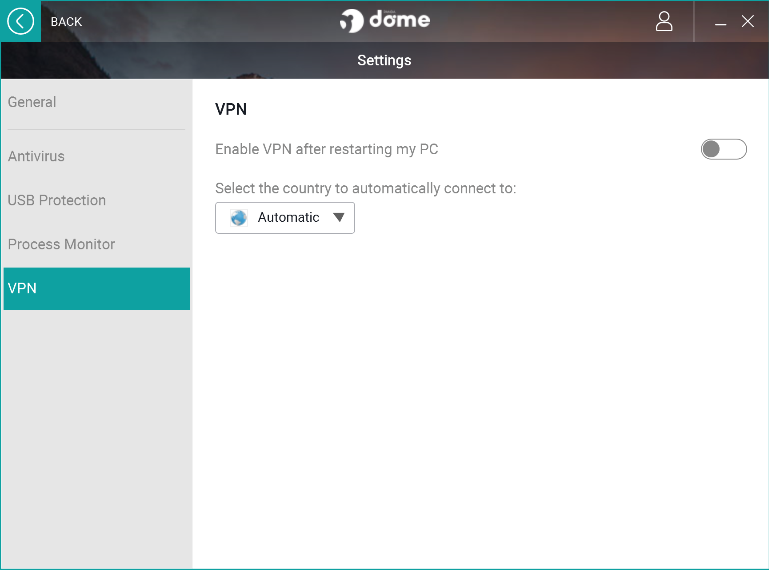Click the "dome" wordmark in header

point(399,20)
